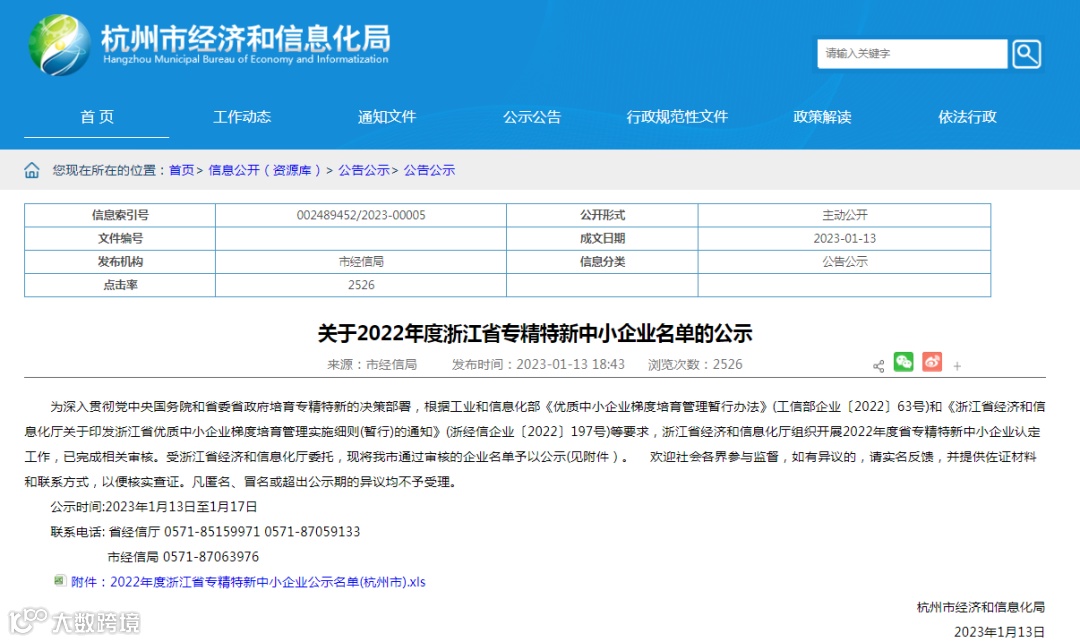
Task: Open the 工作动态 navigation tab
Action: [x=242, y=117]
